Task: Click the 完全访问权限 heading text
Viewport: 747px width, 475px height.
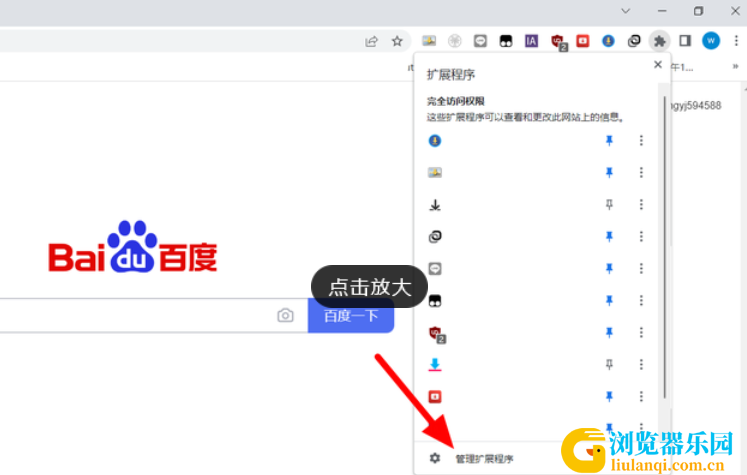Action: click(455, 101)
